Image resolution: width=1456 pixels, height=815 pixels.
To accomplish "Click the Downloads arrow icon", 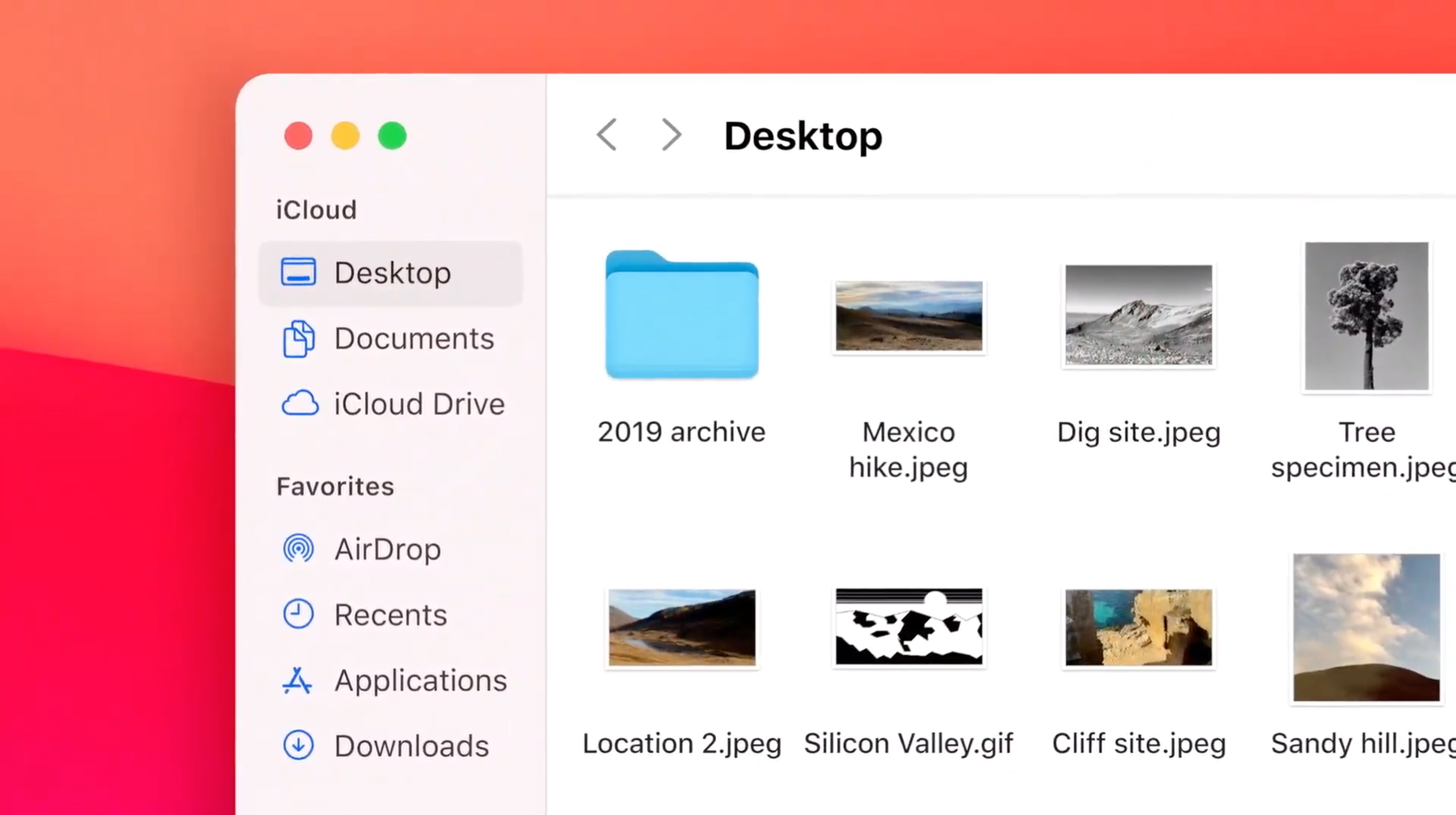I will [x=298, y=745].
